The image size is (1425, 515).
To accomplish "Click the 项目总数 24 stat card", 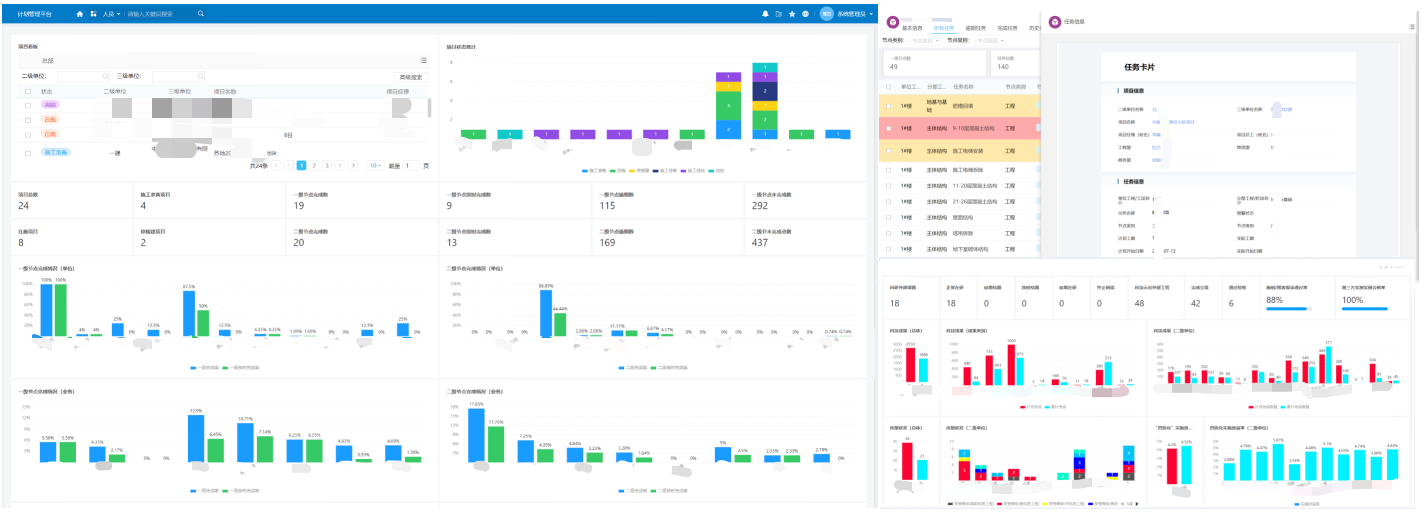I will click(x=72, y=202).
